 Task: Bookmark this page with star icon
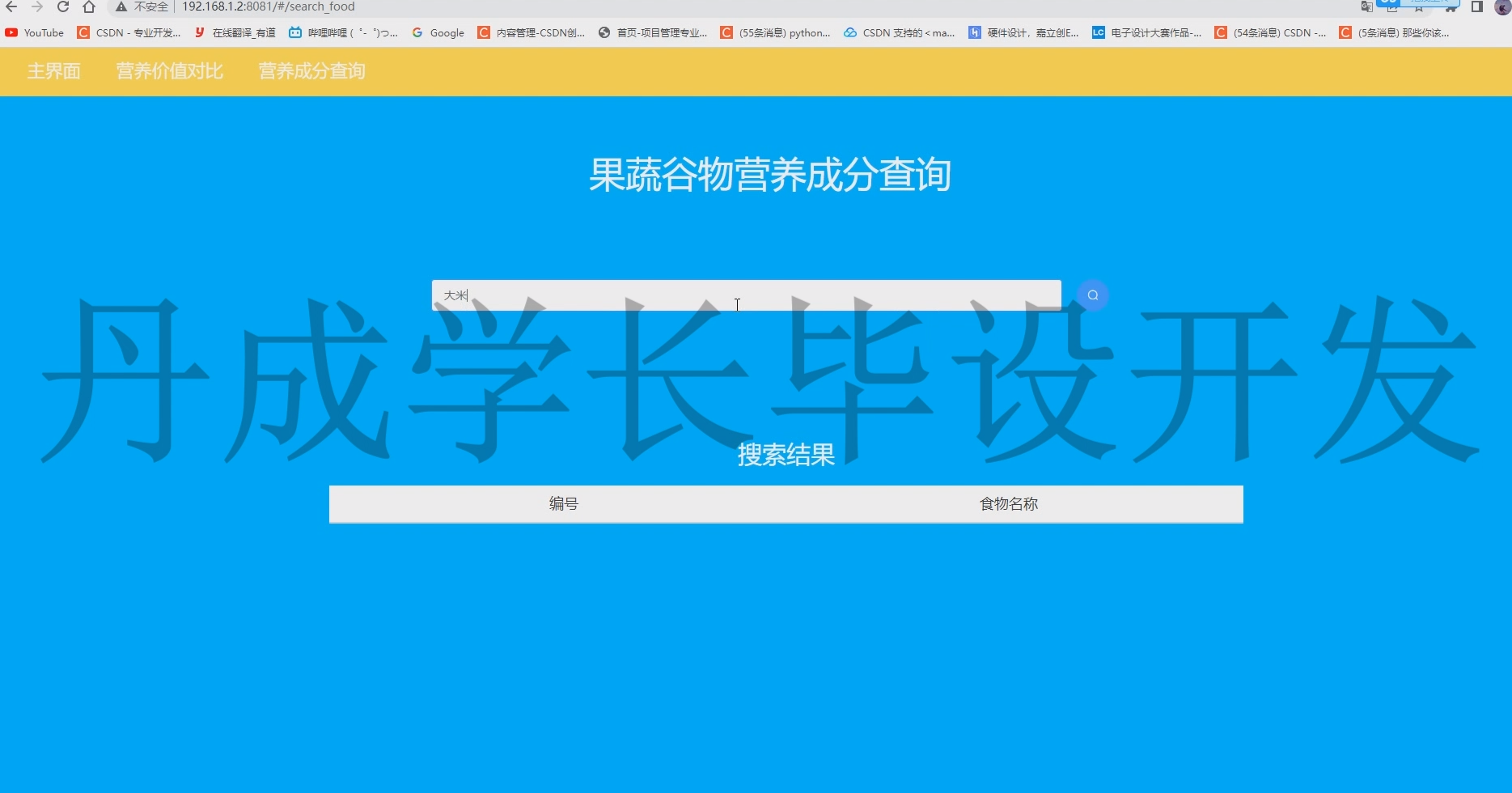1420,7
